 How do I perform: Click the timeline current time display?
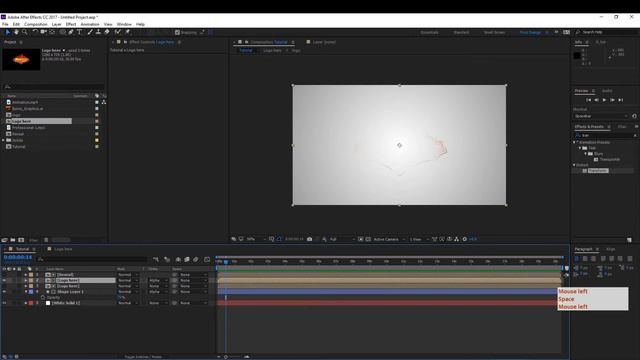(x=18, y=258)
